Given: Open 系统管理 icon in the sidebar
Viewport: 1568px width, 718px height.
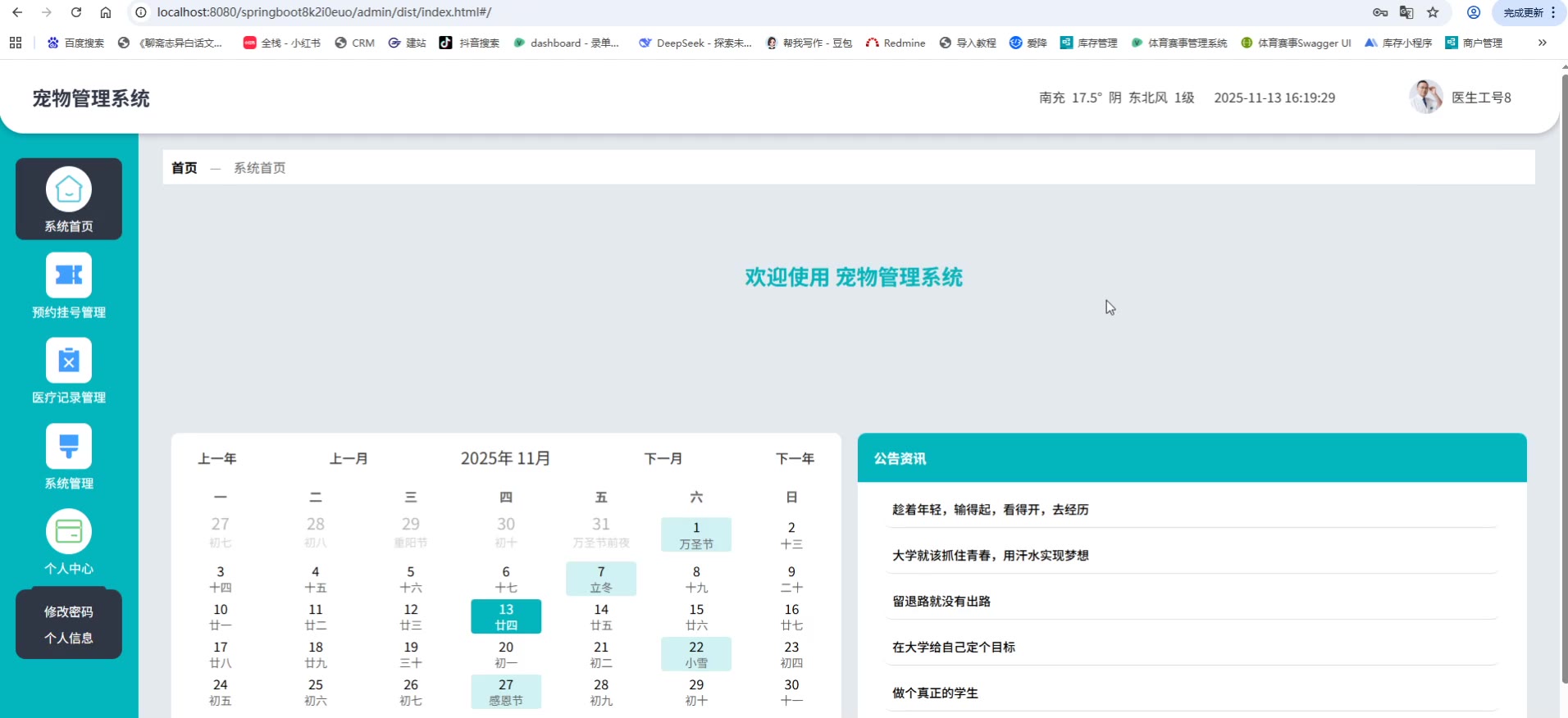Looking at the screenshot, I should [x=69, y=447].
